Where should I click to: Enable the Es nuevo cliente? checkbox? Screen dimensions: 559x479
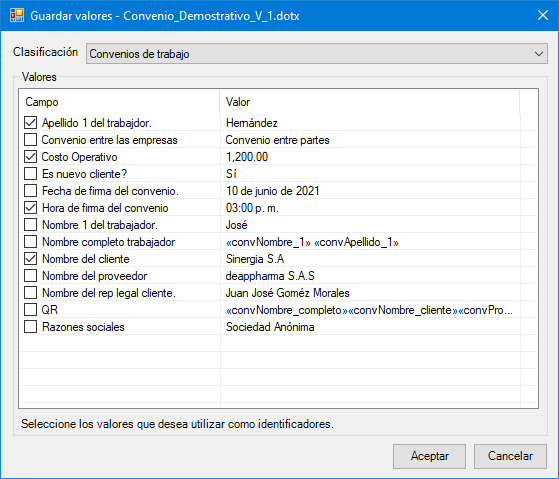pos(30,174)
